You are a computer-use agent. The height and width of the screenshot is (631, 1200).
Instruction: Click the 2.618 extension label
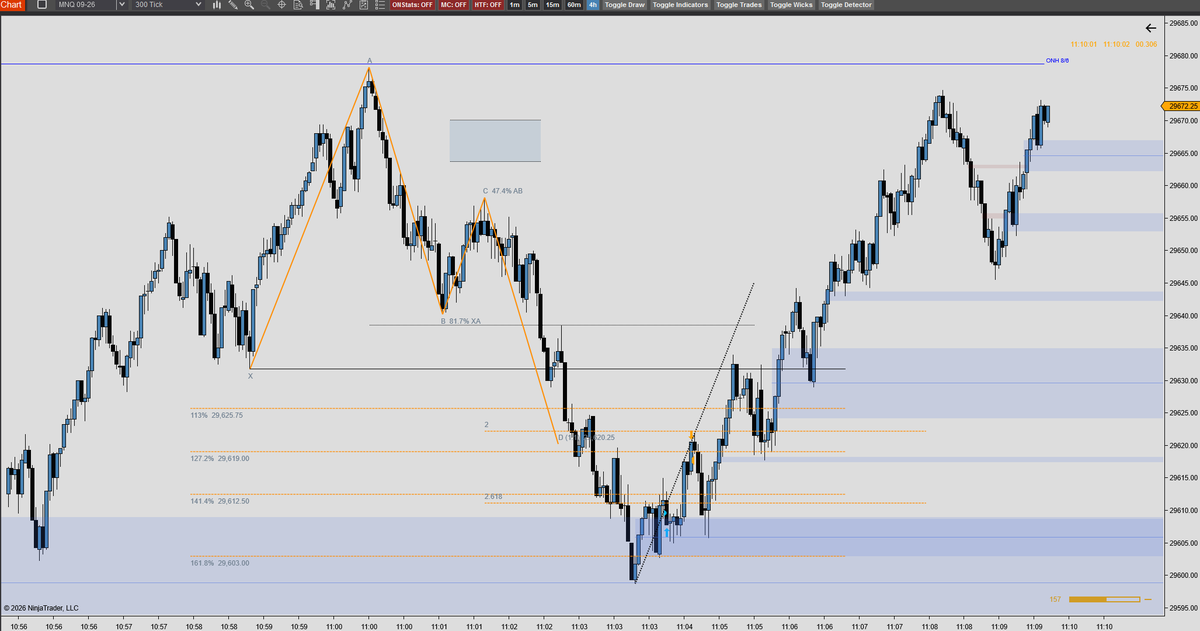click(493, 497)
